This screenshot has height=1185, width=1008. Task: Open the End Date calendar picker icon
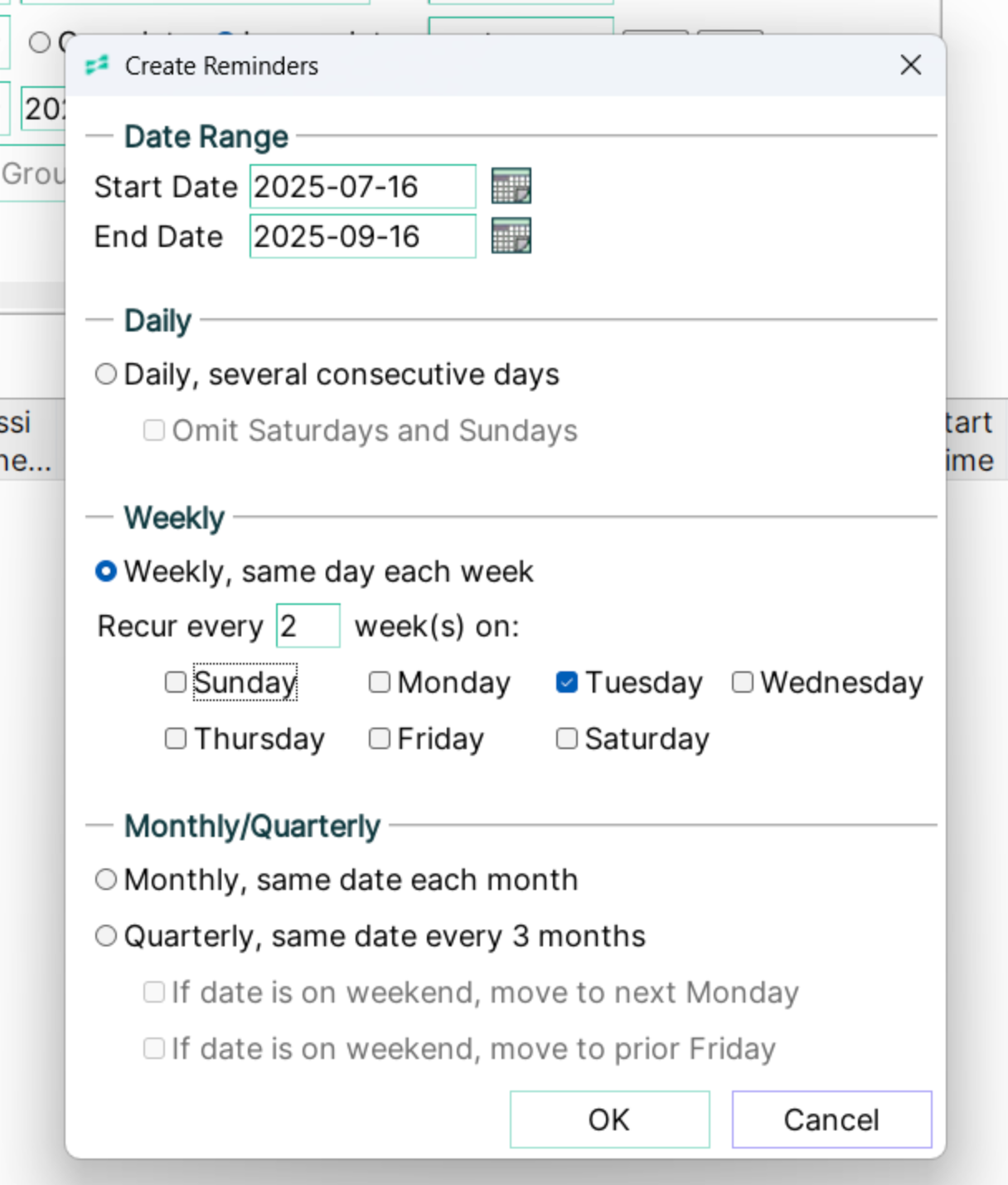(511, 236)
